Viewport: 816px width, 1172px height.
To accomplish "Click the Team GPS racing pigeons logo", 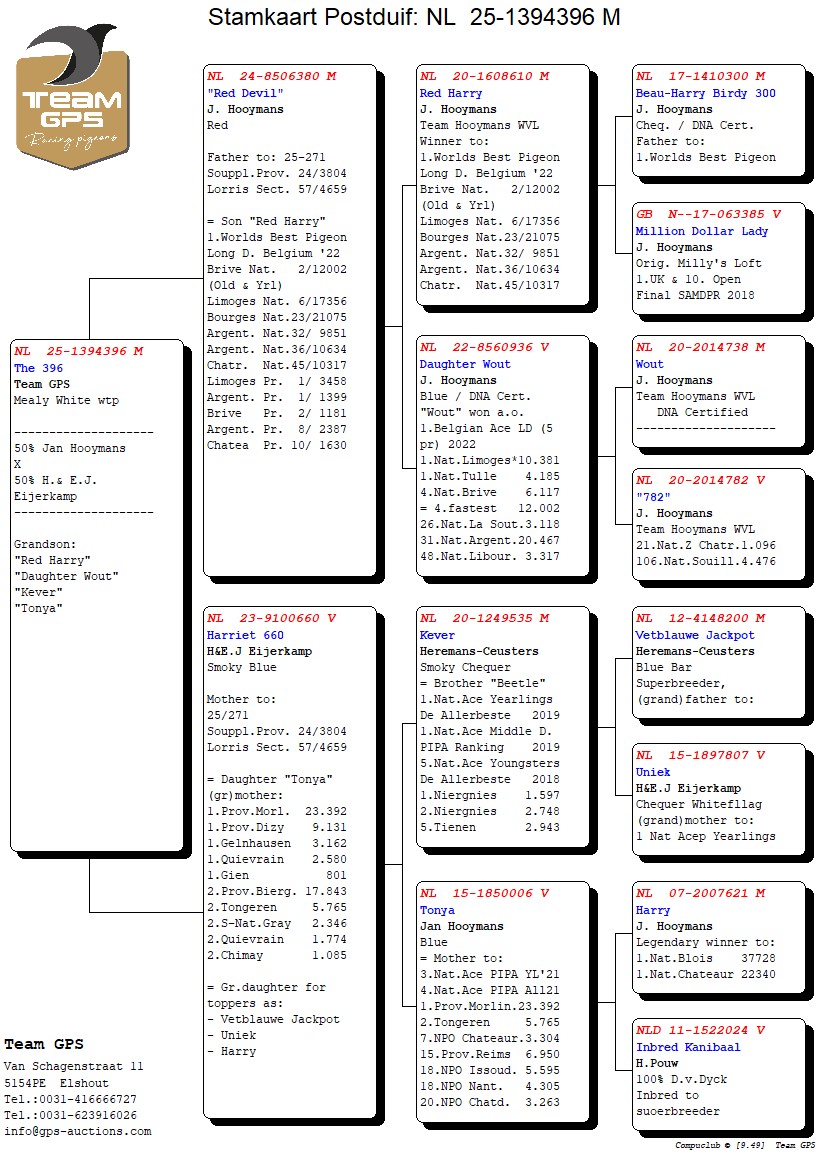I will pos(72,97).
